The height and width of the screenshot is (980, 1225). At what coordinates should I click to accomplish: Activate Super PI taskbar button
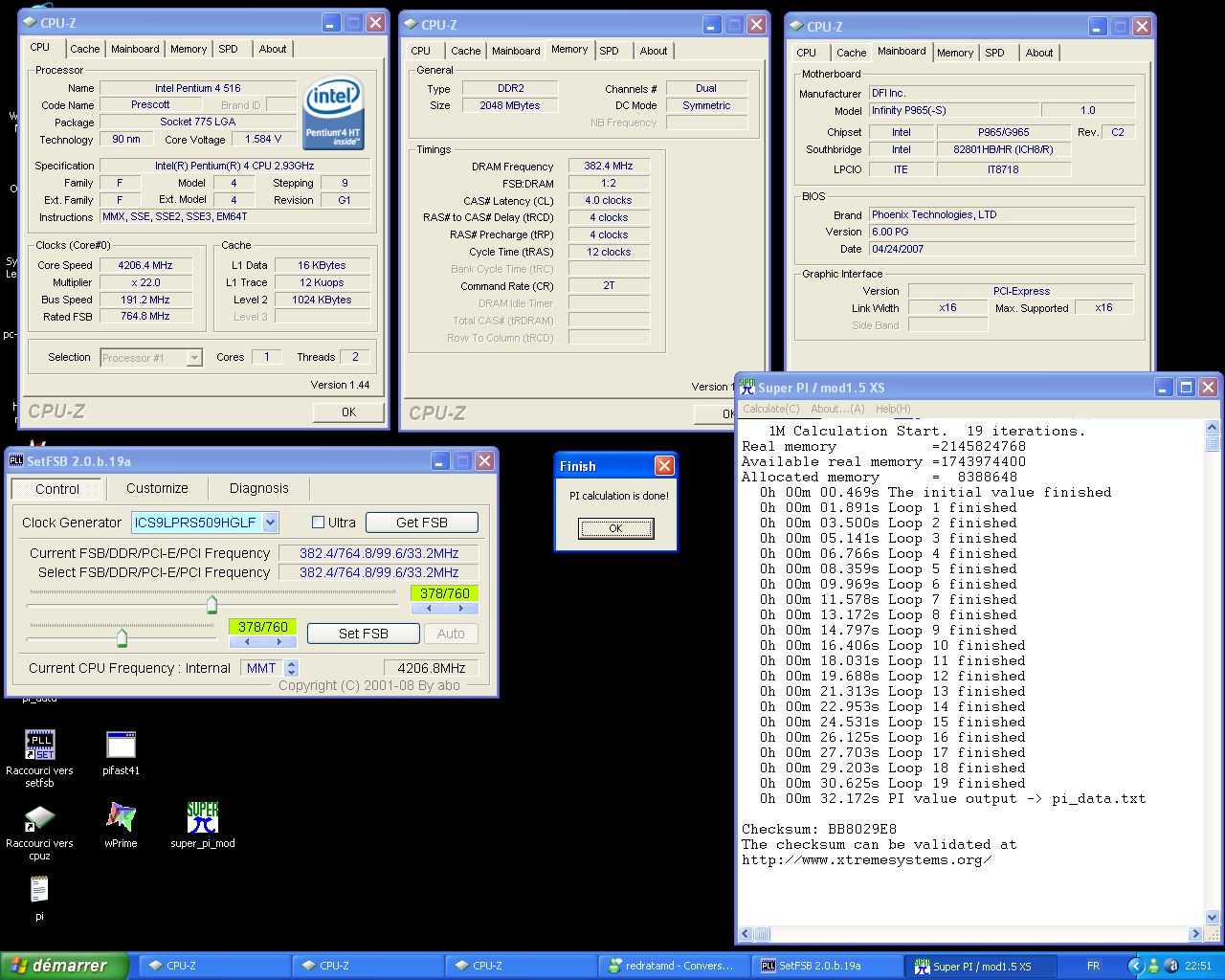coord(980,966)
